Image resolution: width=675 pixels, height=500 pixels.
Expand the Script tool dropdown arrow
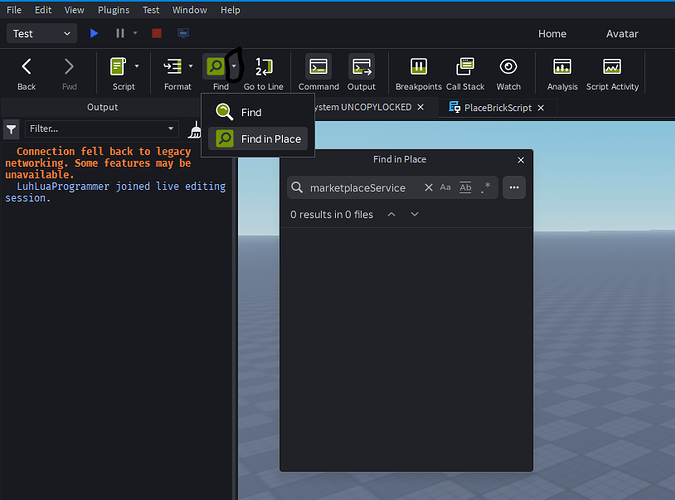click(137, 66)
